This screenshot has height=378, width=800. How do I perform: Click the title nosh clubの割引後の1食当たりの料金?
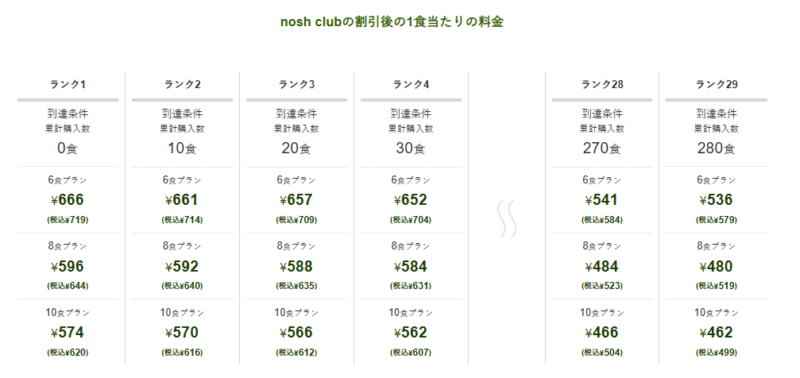392,22
